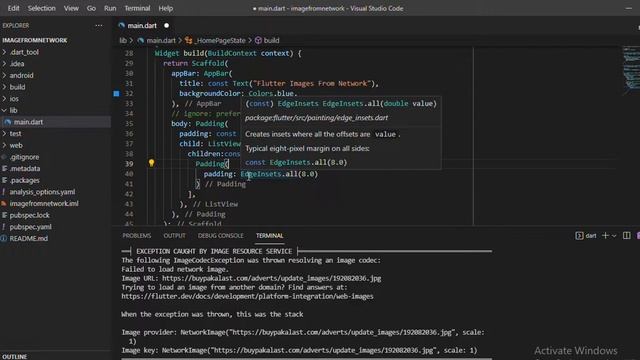Image resolution: width=640 pixels, height=360 pixels.
Task: Click unsaved dot on main.dart tab
Action: tap(167, 25)
